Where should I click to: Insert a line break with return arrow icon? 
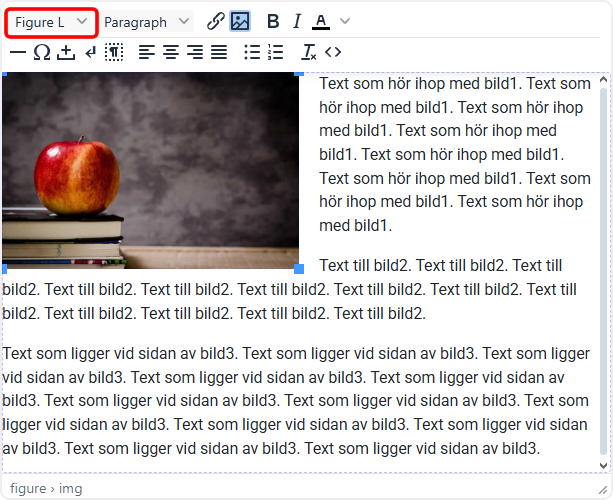90,52
